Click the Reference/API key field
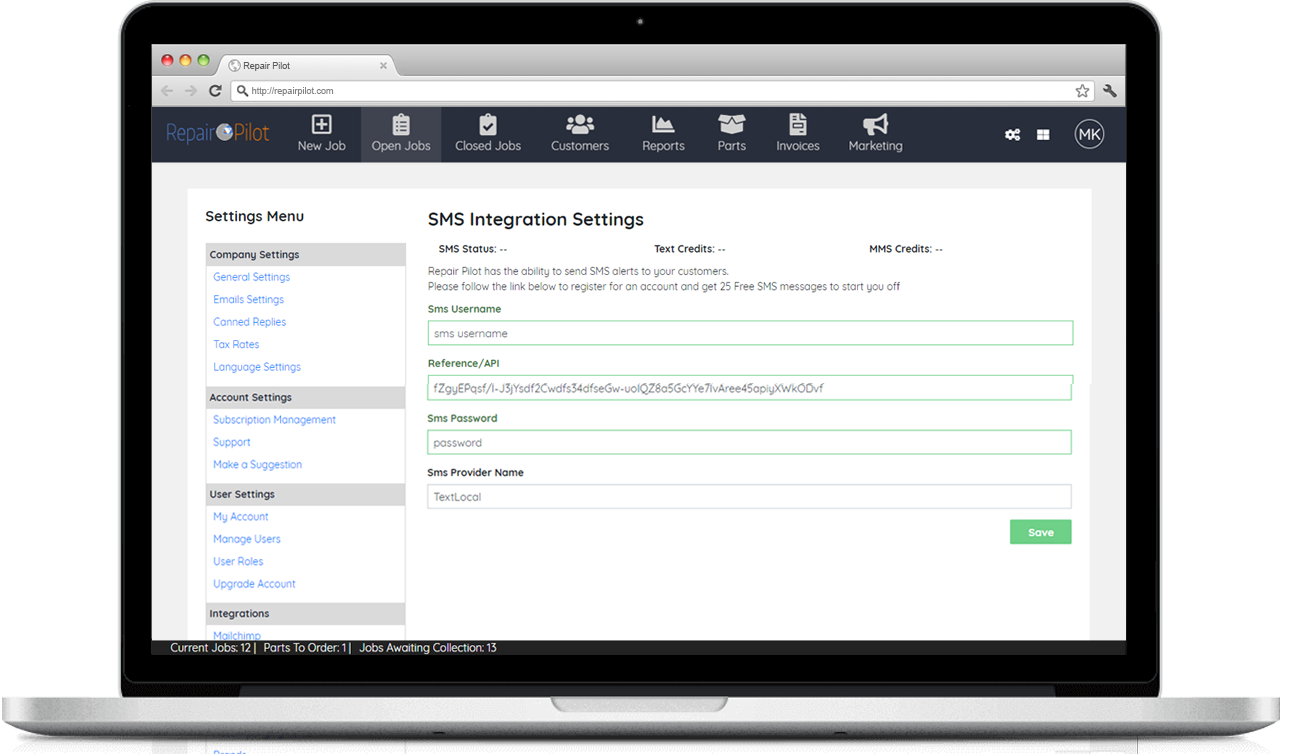 pos(749,388)
